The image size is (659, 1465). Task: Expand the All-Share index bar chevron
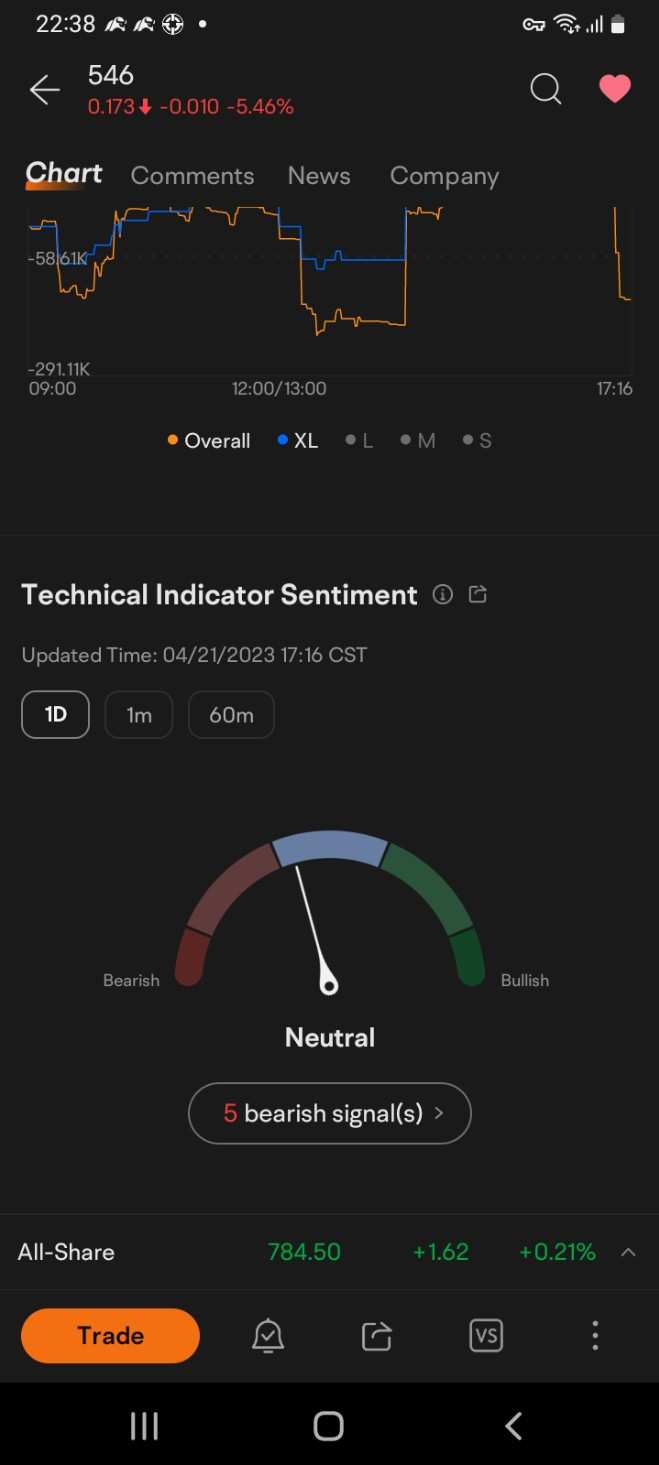(x=628, y=1252)
